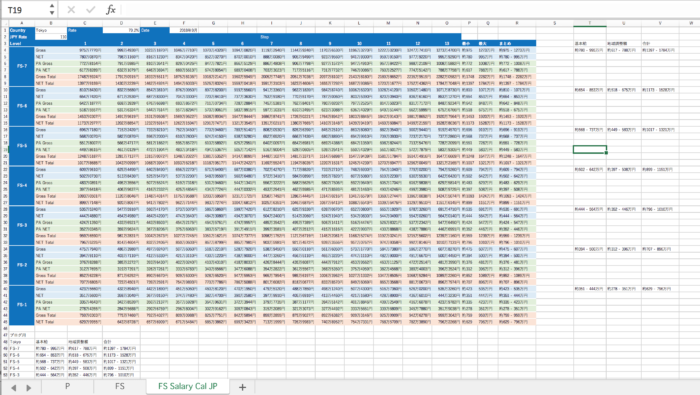Click the Country label cell
Viewport: 700px width, 395px height.
[21, 30]
